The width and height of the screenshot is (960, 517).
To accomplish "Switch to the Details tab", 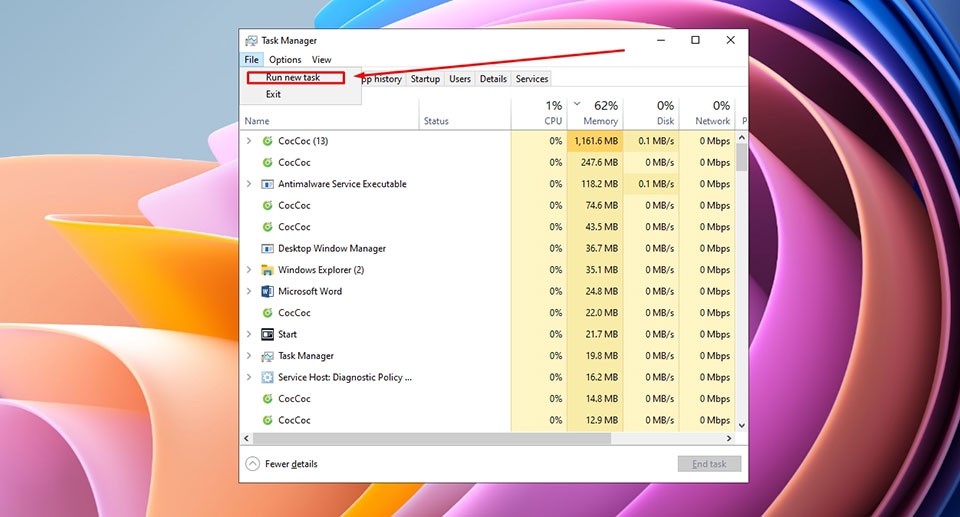I will click(x=493, y=79).
